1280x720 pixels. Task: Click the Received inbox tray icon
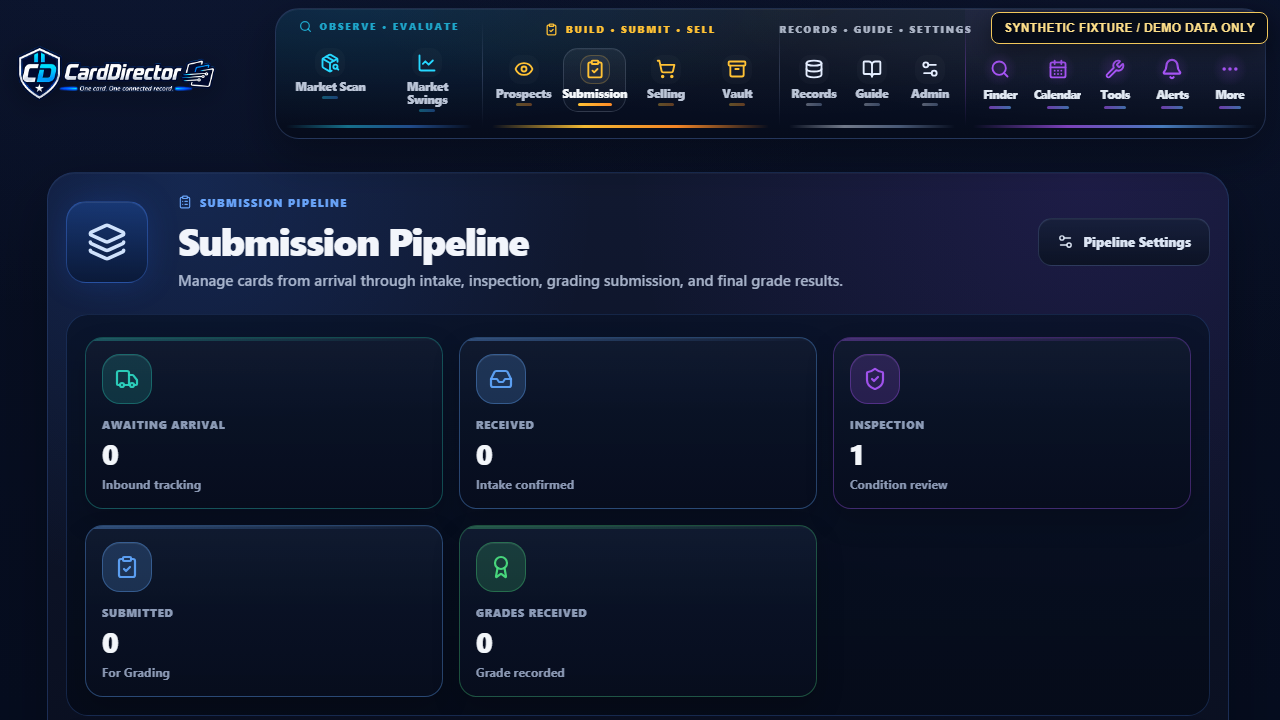tap(501, 379)
